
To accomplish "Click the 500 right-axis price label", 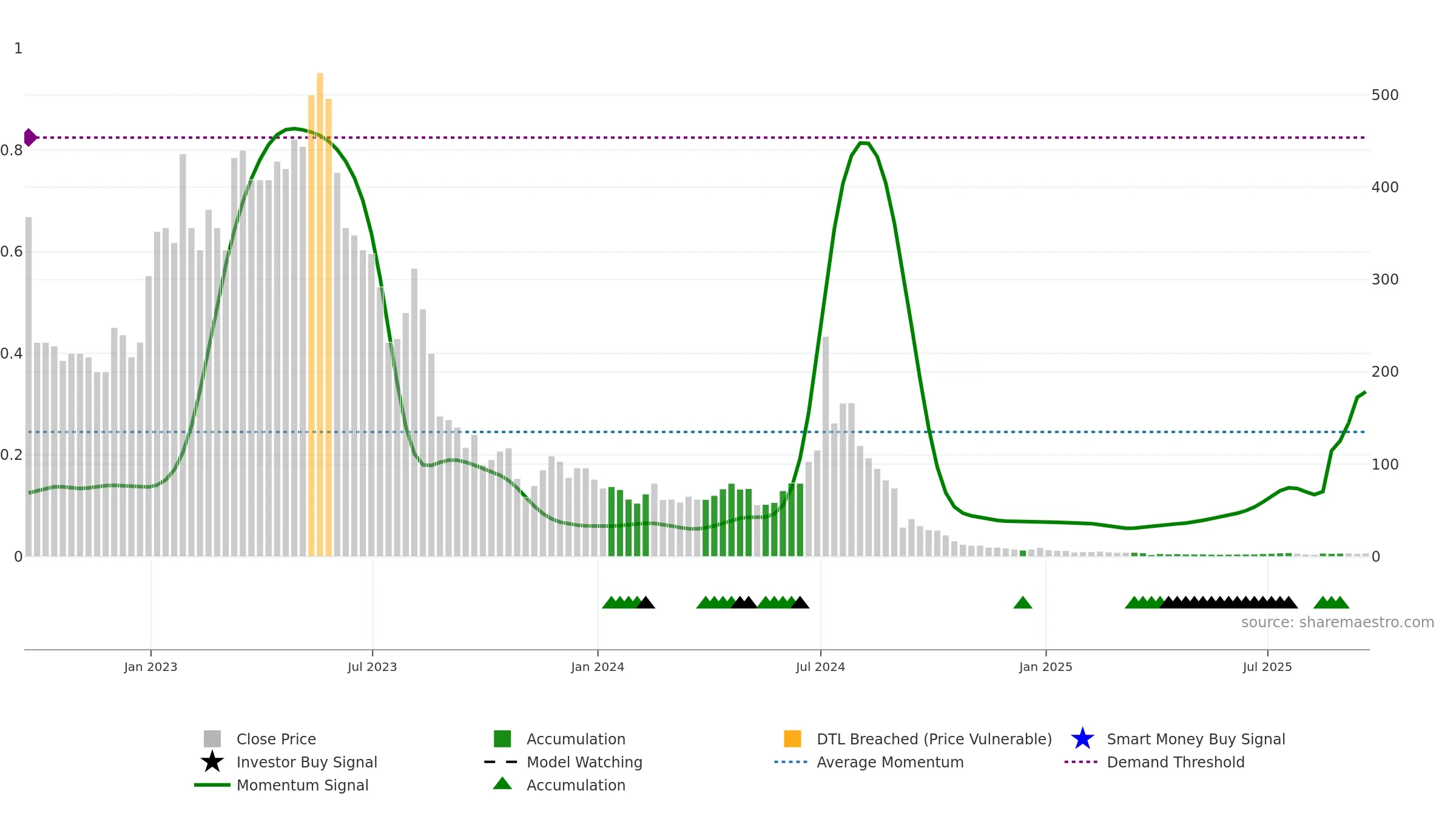I will (x=1385, y=95).
